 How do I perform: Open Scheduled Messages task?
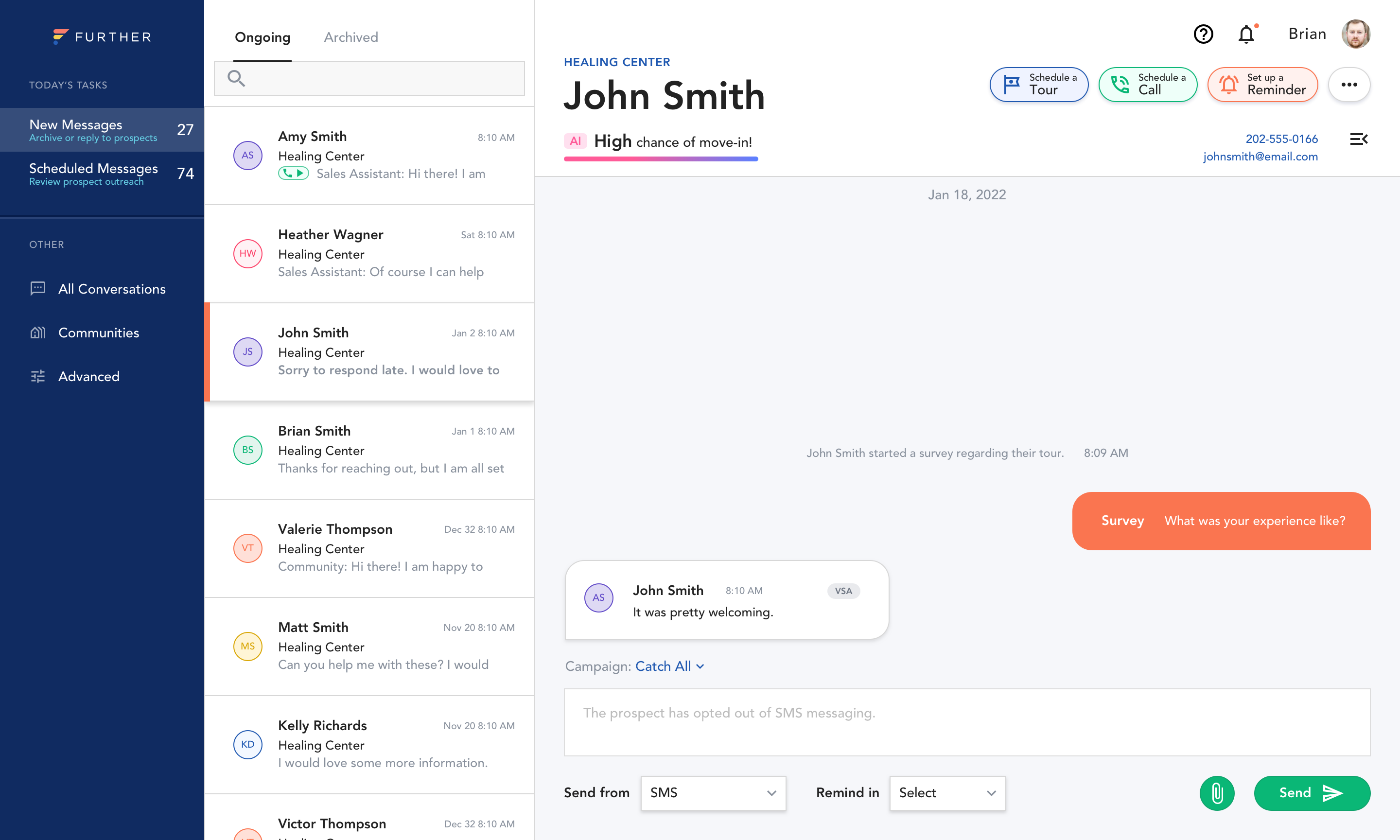pyautogui.click(x=102, y=174)
